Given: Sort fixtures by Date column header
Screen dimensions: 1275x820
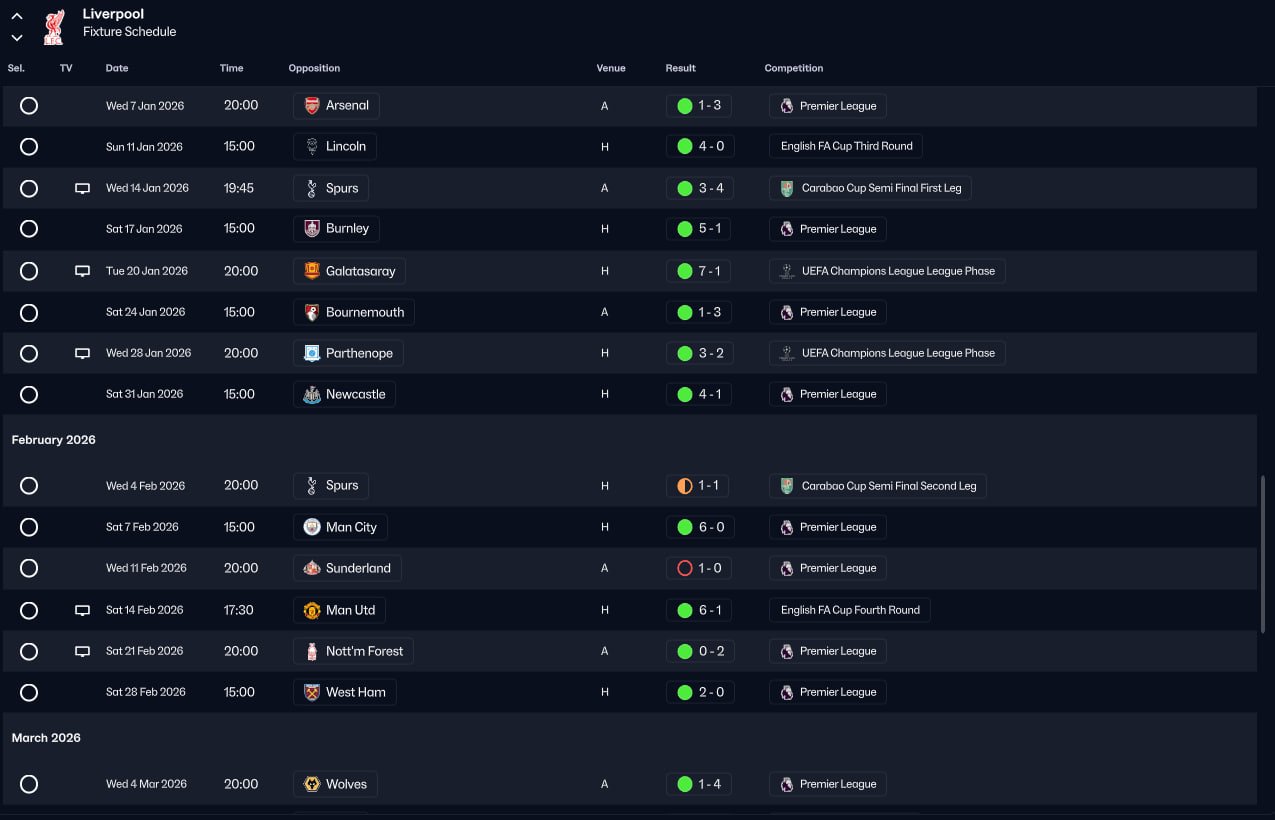Looking at the screenshot, I should 117,68.
